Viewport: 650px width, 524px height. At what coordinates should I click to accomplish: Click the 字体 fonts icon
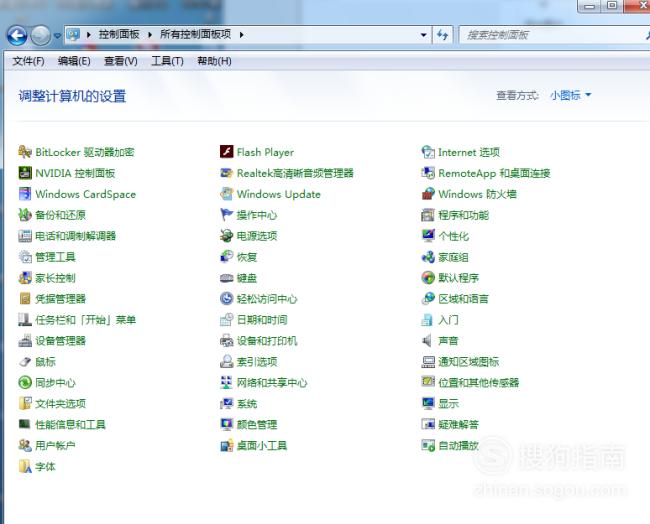point(25,466)
